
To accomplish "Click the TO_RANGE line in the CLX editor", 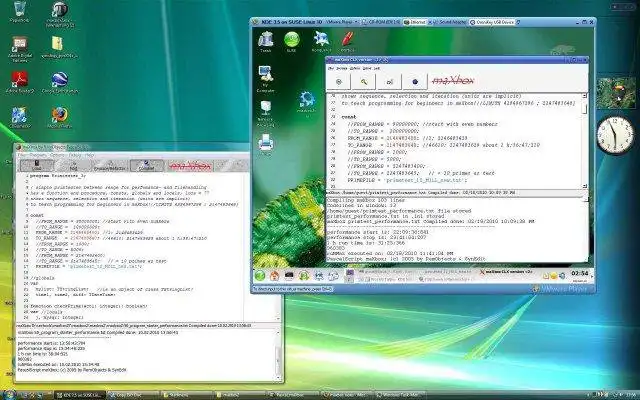I will (x=443, y=145).
